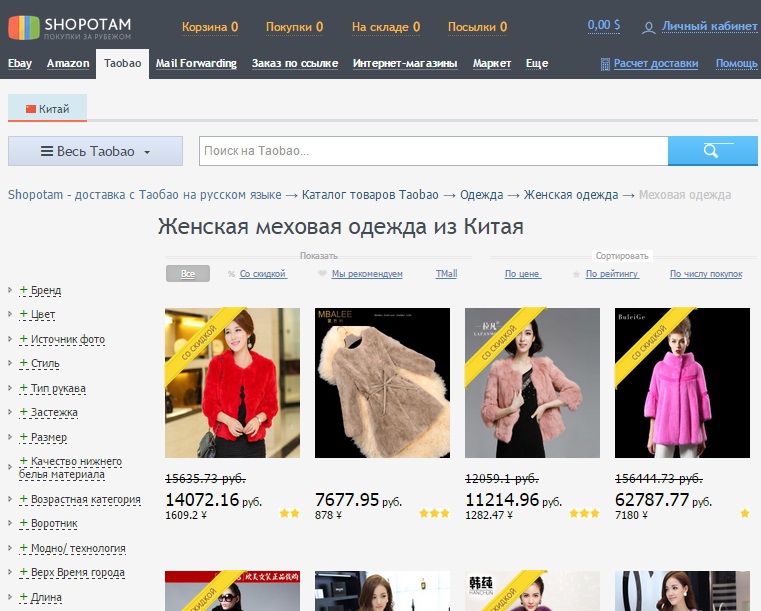Image resolution: width=761 pixels, height=611 pixels.
Task: Expand the Застежка filter
Action: (48, 413)
